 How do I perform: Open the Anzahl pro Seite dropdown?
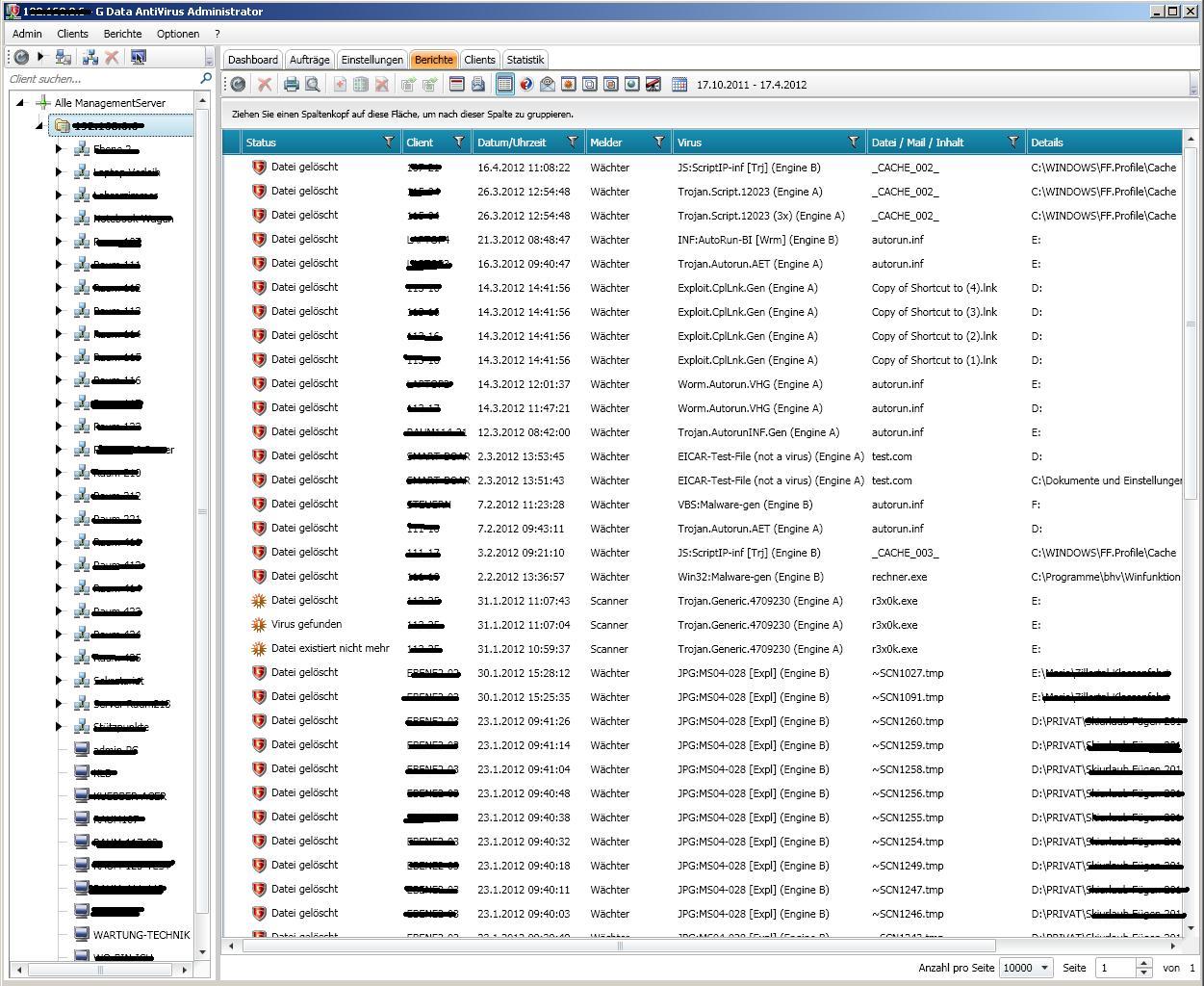(x=1045, y=968)
